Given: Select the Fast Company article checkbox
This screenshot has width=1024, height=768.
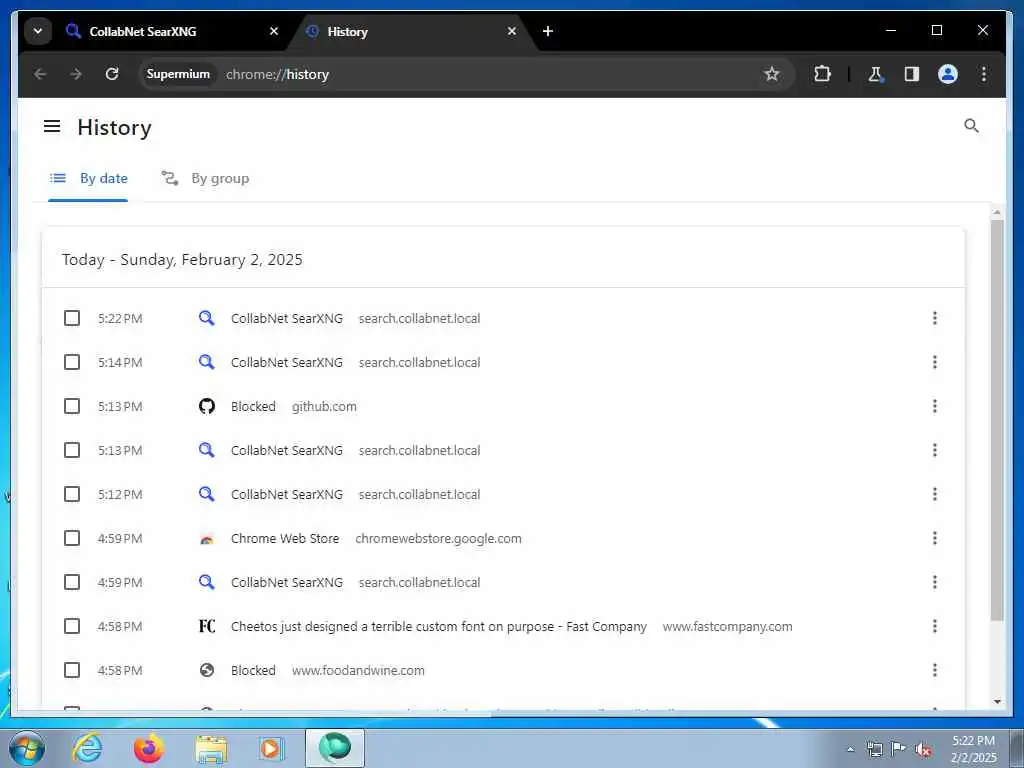Looking at the screenshot, I should pyautogui.click(x=72, y=626).
